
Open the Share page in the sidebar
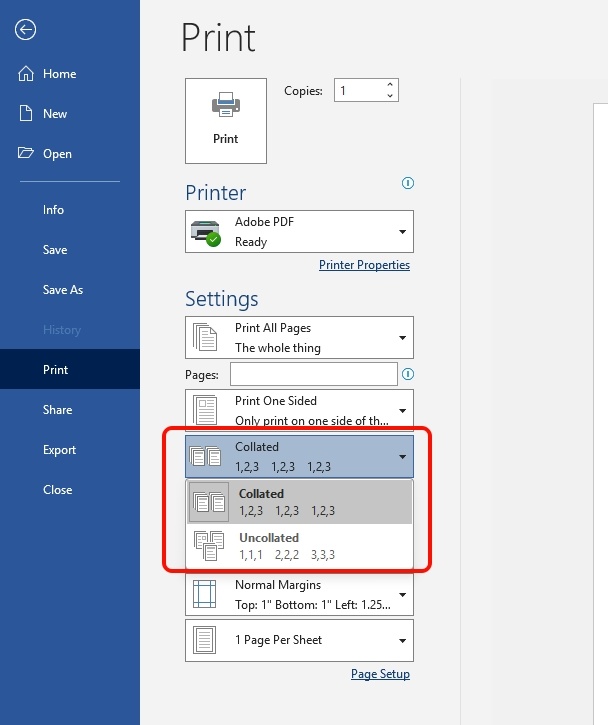pyautogui.click(x=70, y=410)
